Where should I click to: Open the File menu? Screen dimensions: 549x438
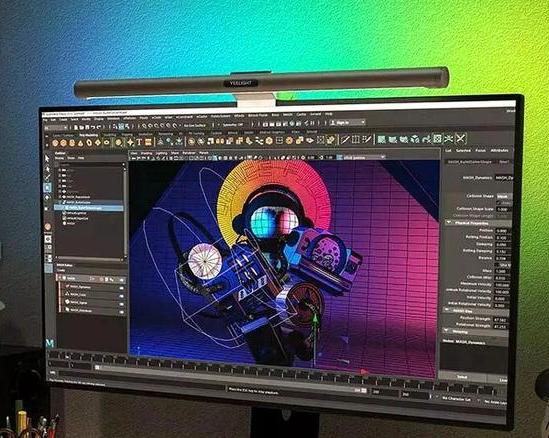[x=46, y=120]
